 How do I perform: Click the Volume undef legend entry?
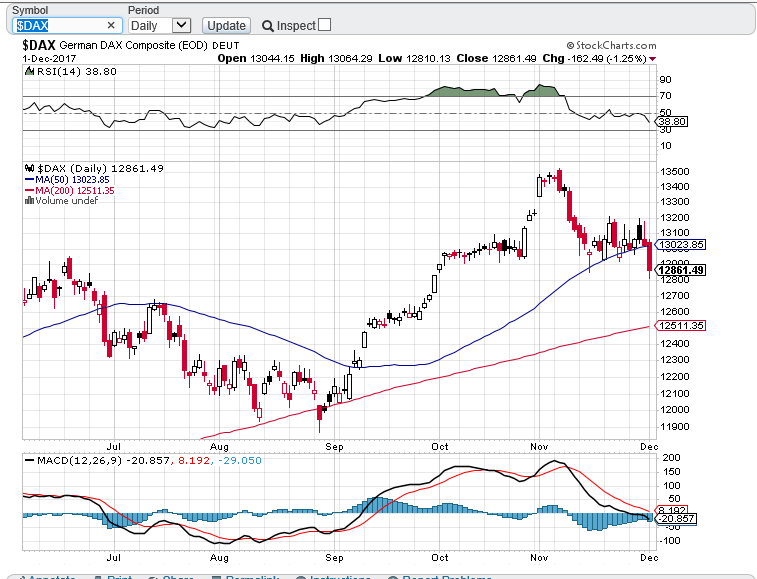tap(67, 201)
